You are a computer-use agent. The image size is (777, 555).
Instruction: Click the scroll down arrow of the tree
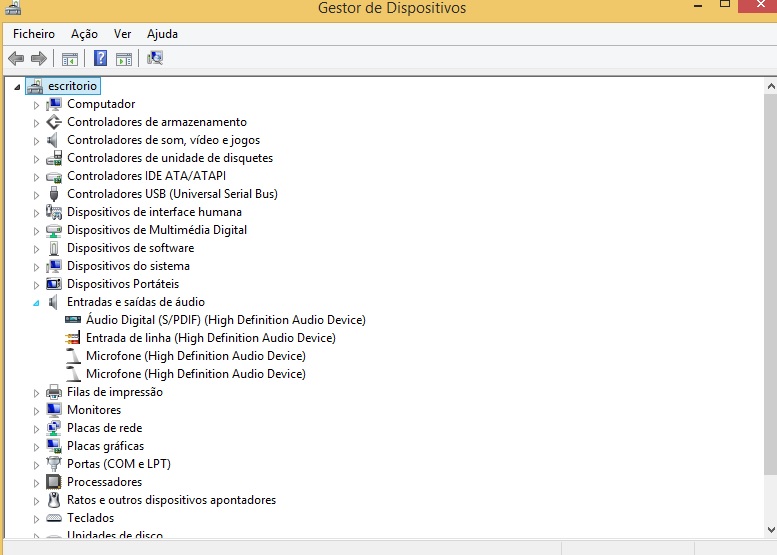coord(771,530)
